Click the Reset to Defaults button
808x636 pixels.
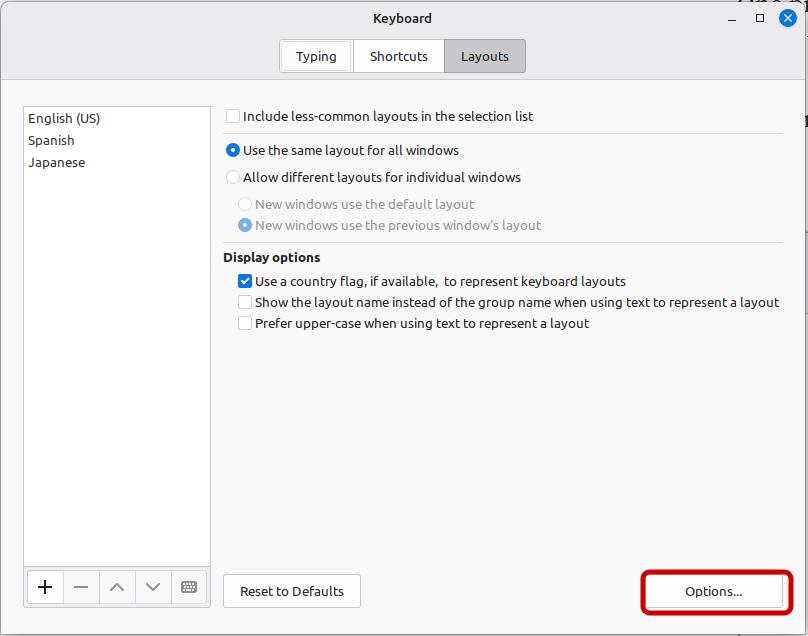pos(292,591)
